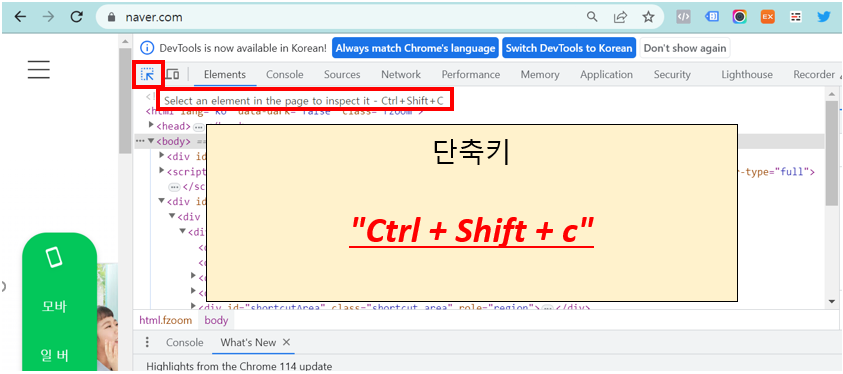Open the Lighthouse panel tab
This screenshot has width=843, height=374.
pyautogui.click(x=747, y=75)
